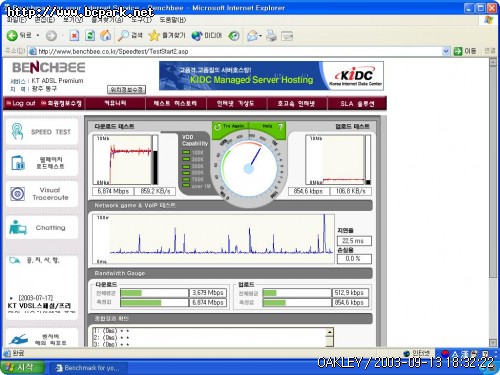500x375 pixels.
Task: Click the Stop loading red X icon
Action: click(74, 35)
